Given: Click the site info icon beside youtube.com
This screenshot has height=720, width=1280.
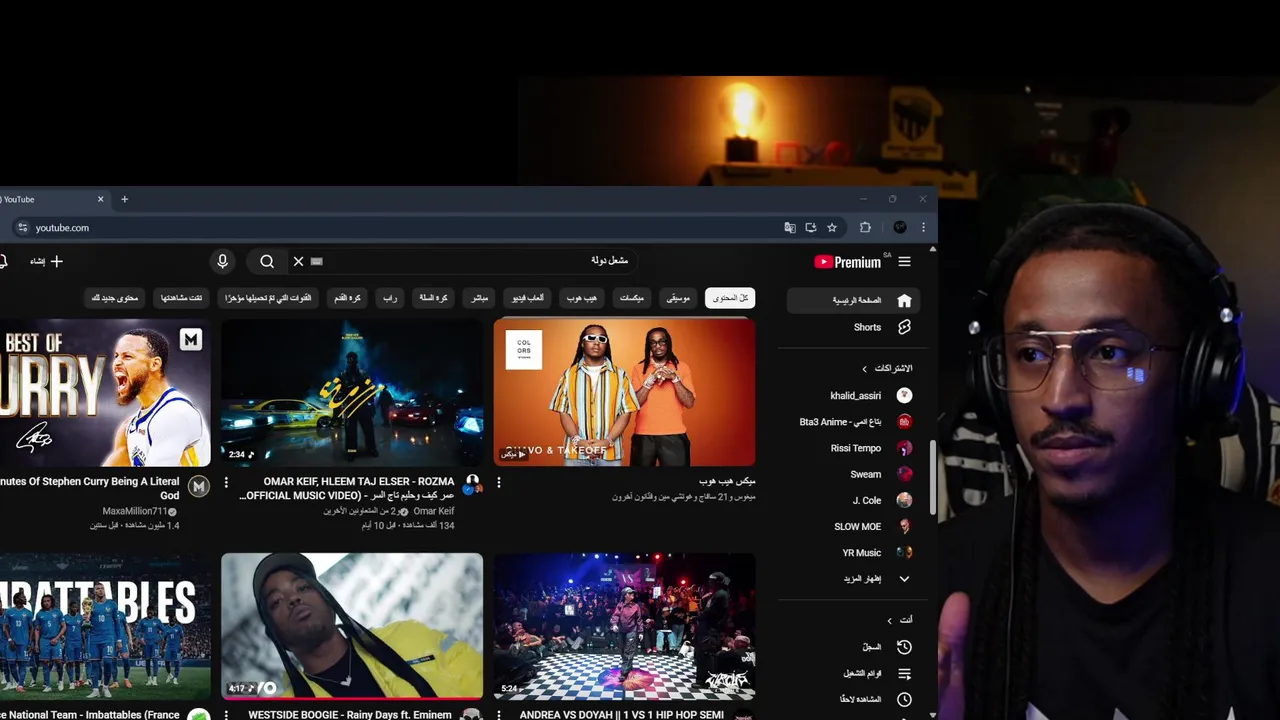Looking at the screenshot, I should [23, 228].
